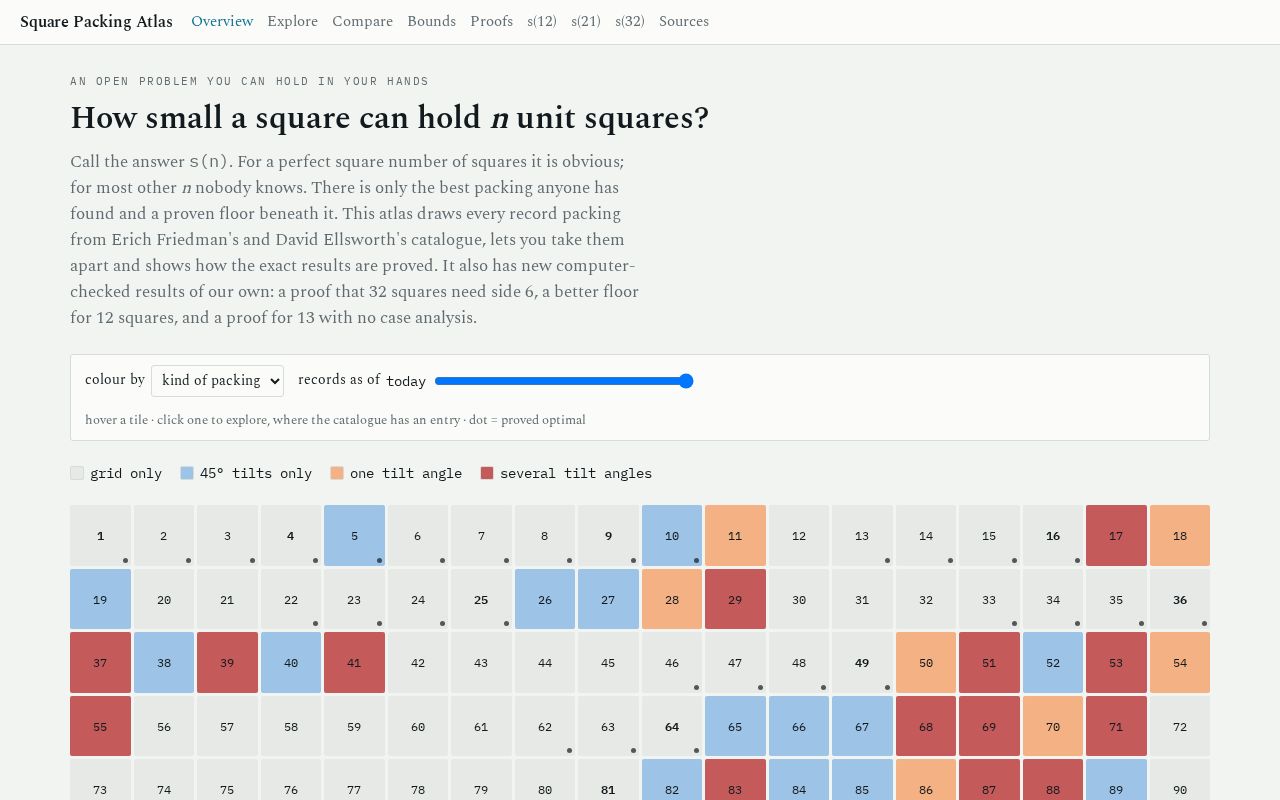Open tile 65 in the grid
Image resolution: width=1280 pixels, height=800 pixels.
click(x=735, y=727)
